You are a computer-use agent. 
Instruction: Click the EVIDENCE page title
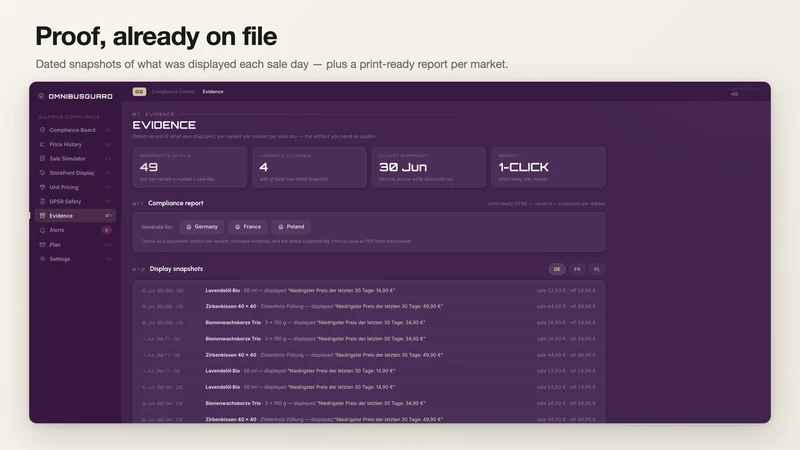coord(164,125)
